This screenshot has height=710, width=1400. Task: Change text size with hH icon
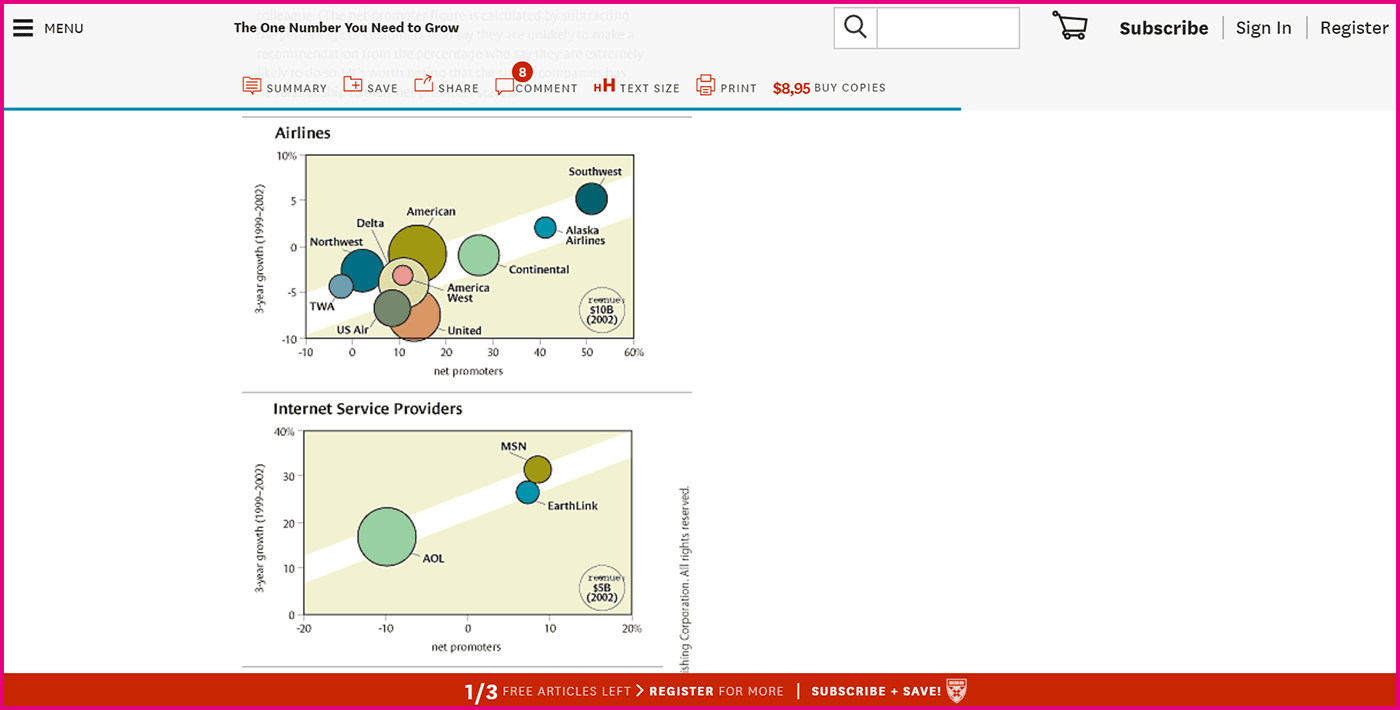(604, 87)
